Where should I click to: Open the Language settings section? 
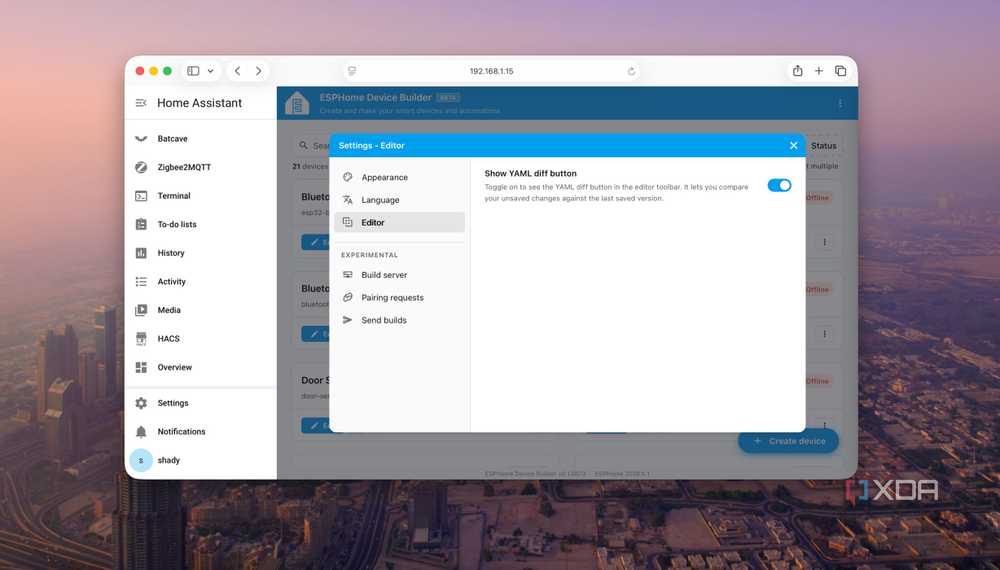(399, 200)
